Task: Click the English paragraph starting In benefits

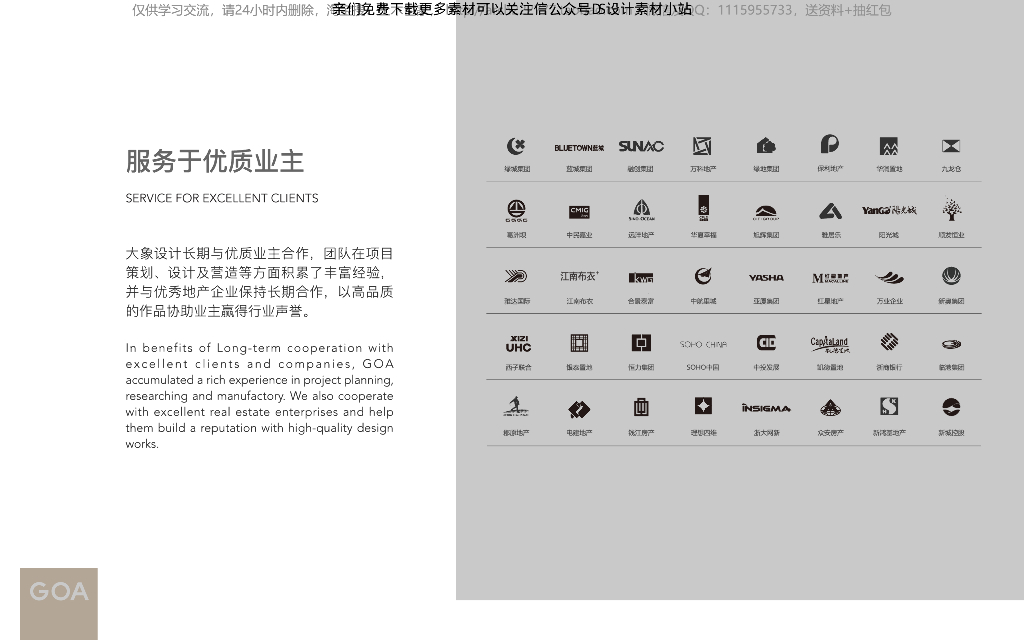Action: (x=259, y=396)
